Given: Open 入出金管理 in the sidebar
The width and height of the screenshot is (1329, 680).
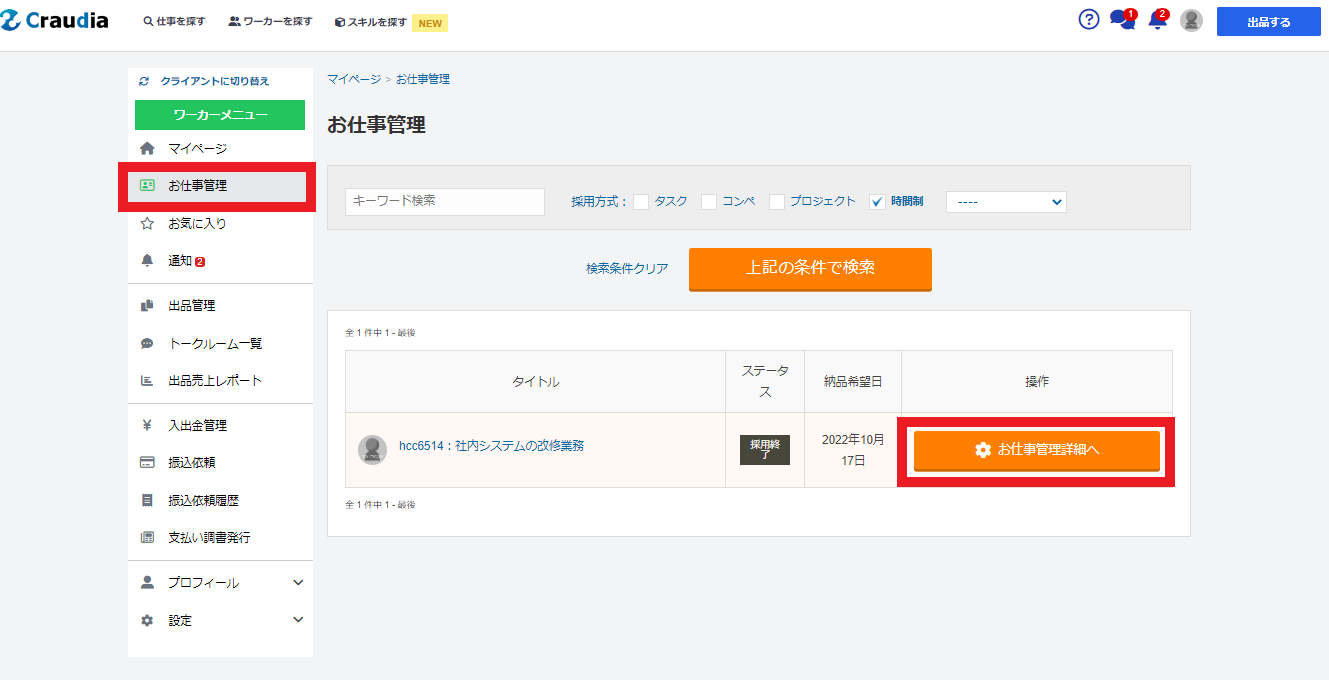Looking at the screenshot, I should click(197, 426).
